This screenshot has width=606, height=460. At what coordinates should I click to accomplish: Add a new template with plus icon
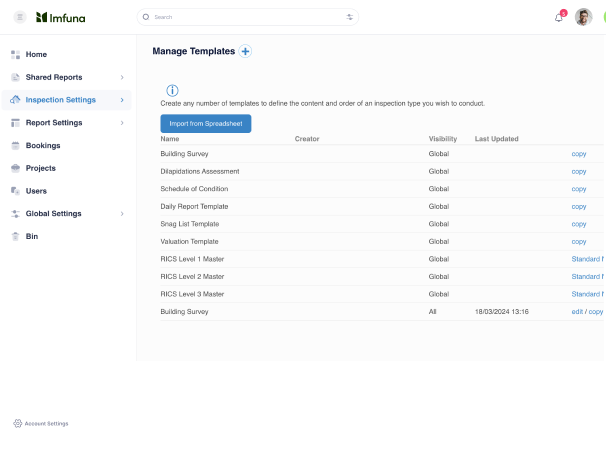click(245, 51)
